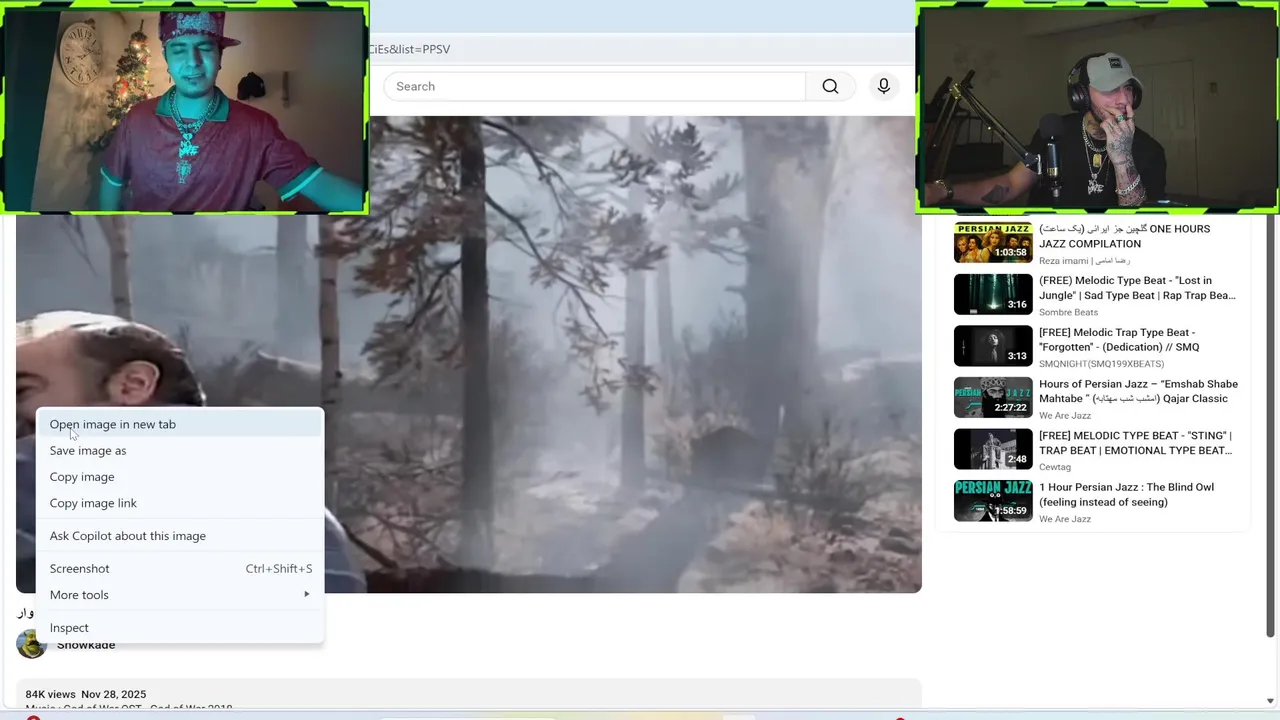Open Emshab Shabe Mahtabe video thumbnail

(x=993, y=397)
